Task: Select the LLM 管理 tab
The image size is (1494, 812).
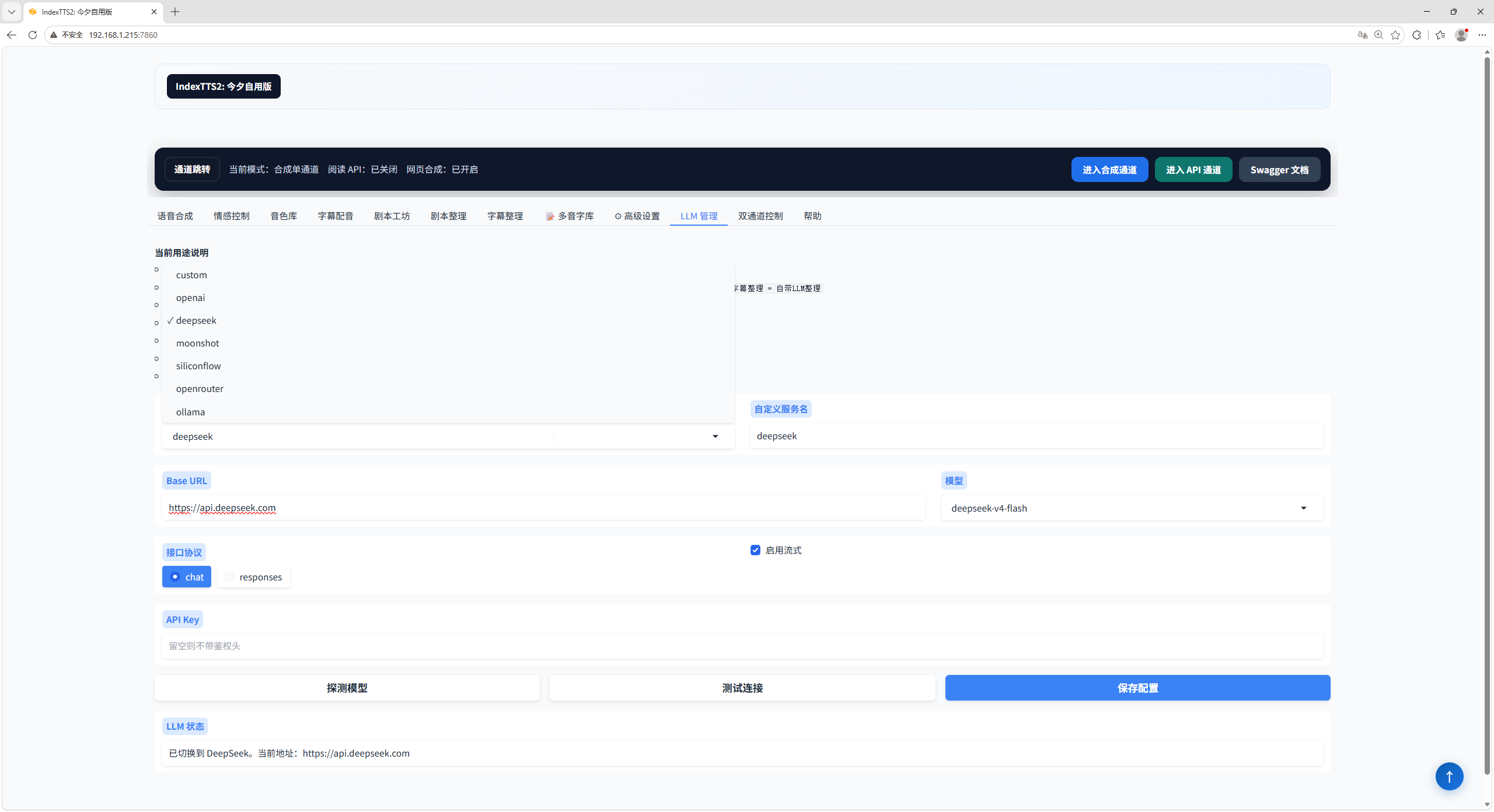Action: [699, 216]
